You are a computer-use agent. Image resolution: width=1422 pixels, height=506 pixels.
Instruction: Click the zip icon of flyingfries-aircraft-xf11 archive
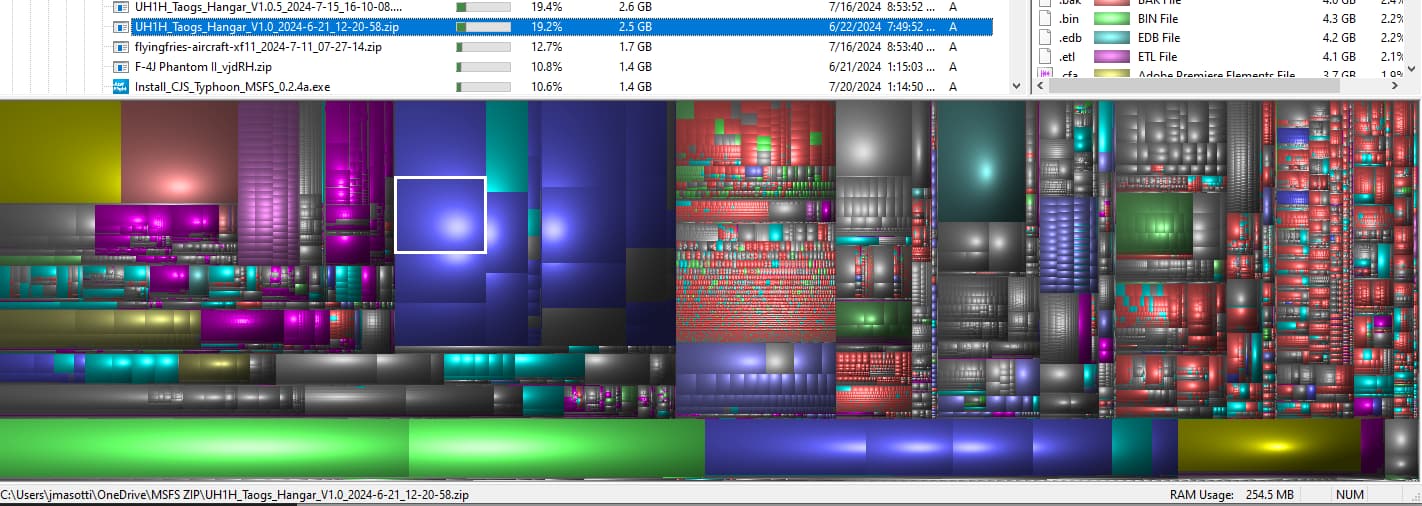click(121, 47)
